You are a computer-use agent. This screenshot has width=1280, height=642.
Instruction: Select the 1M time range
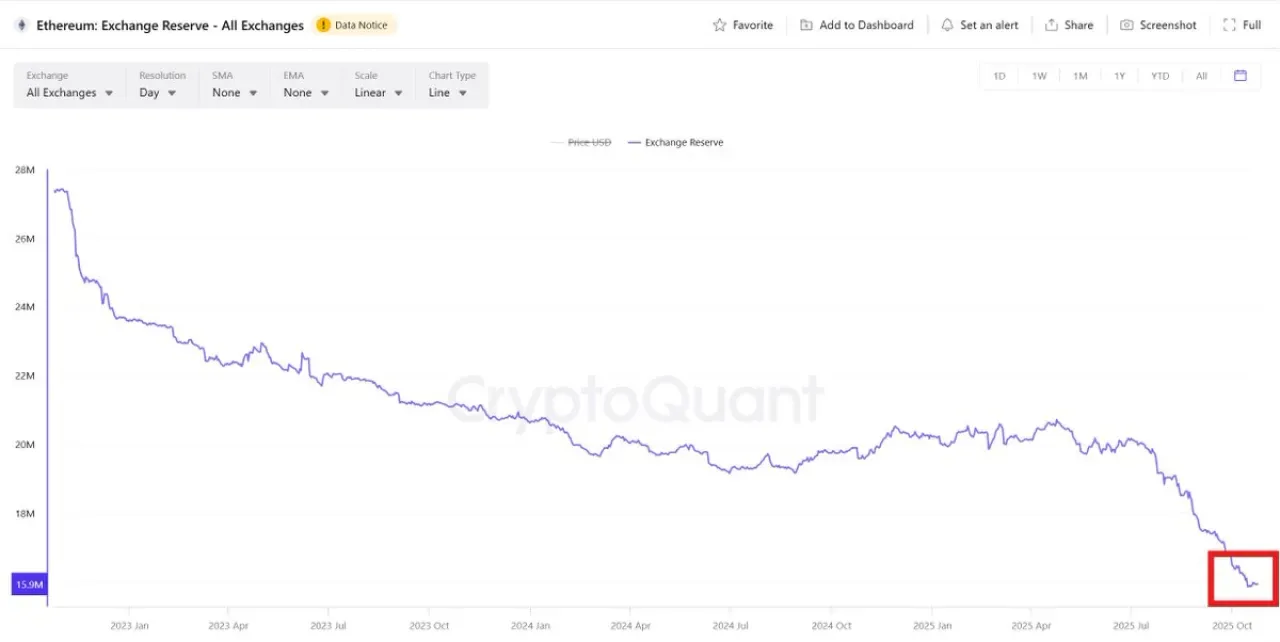pyautogui.click(x=1080, y=76)
